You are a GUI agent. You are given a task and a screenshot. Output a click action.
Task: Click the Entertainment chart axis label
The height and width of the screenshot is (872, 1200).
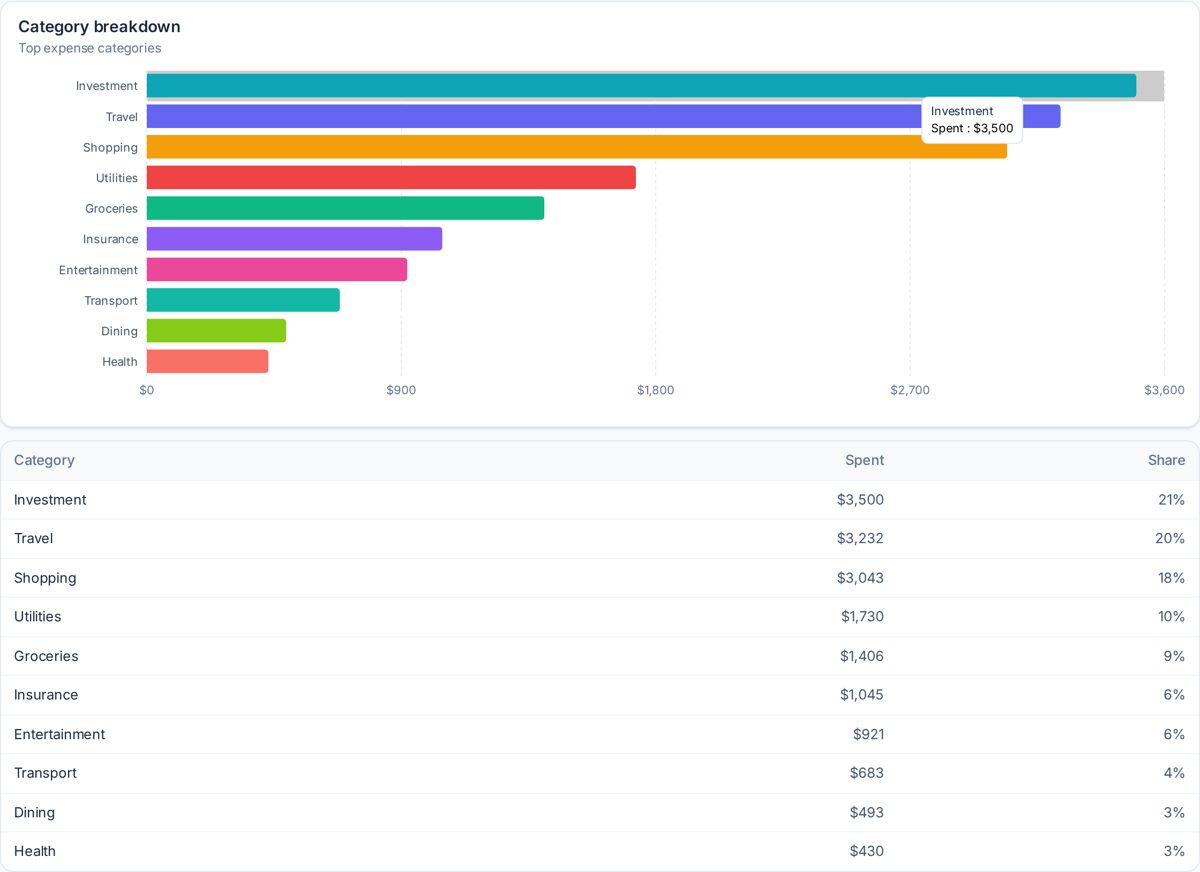pyautogui.click(x=99, y=270)
